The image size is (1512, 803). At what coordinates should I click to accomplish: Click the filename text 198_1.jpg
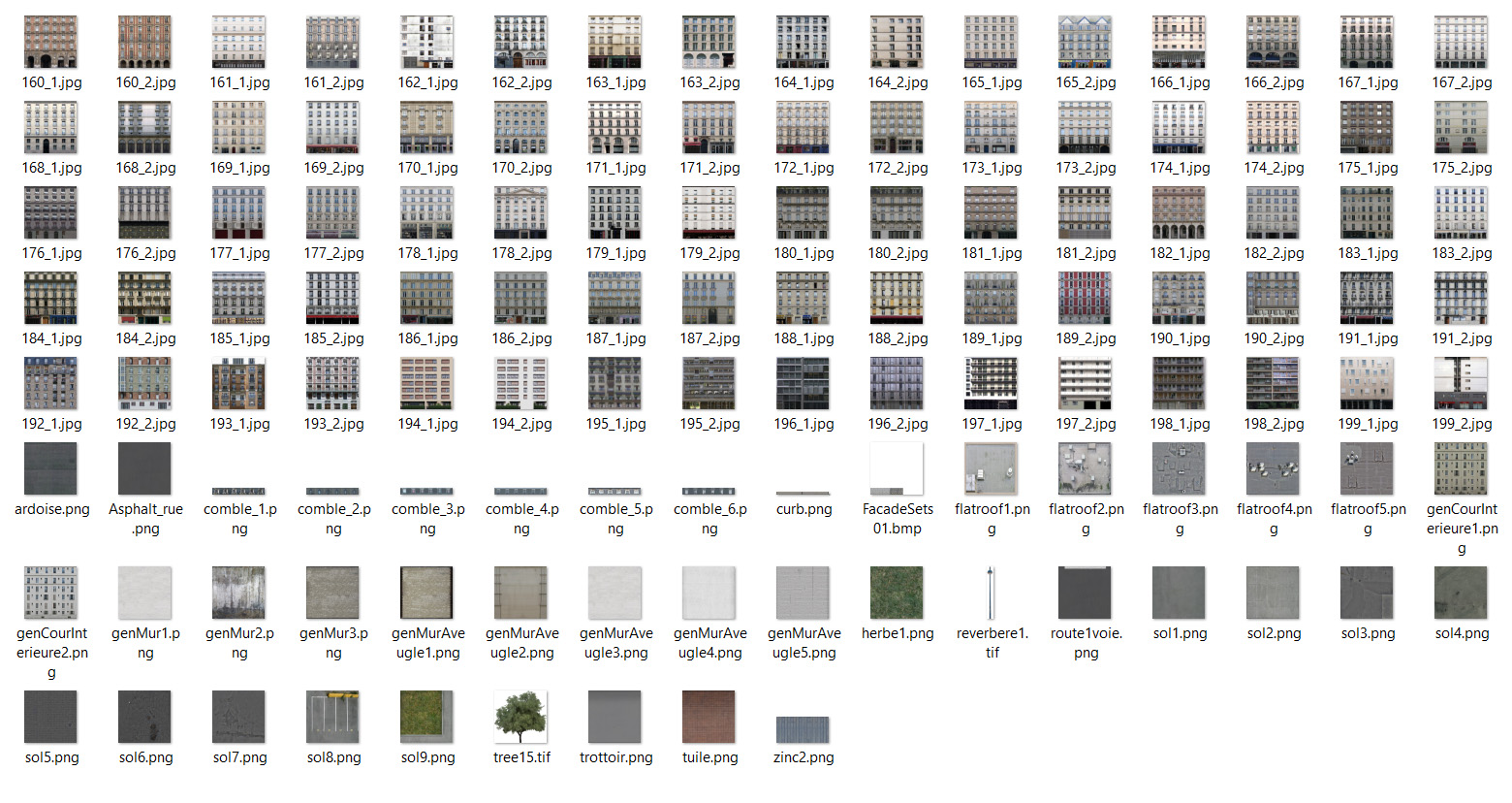1180,424
